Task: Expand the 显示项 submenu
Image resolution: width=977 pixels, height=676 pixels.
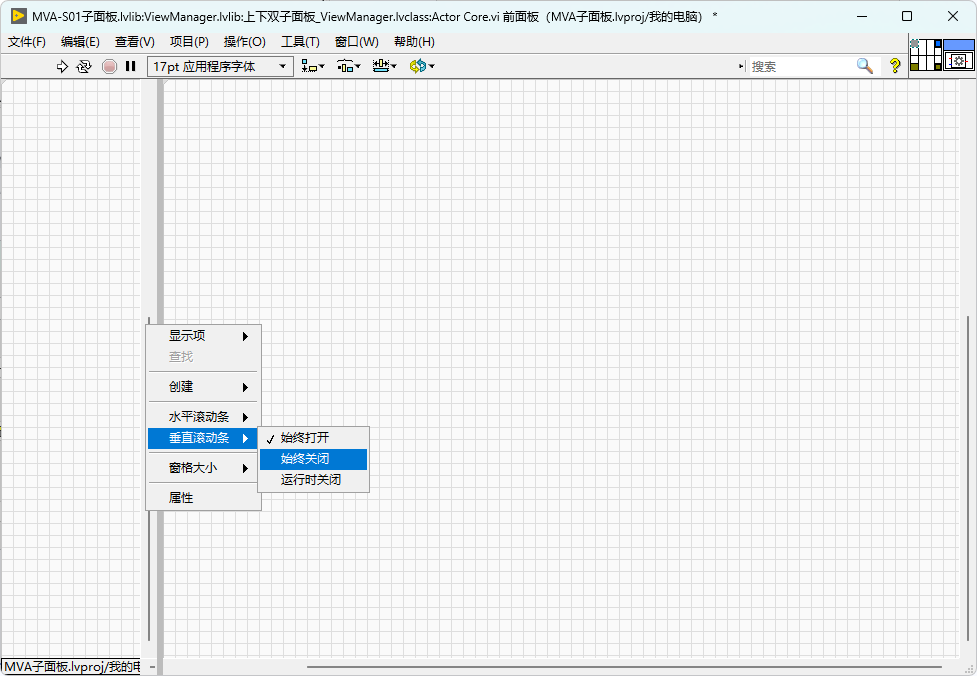Action: tap(204, 336)
